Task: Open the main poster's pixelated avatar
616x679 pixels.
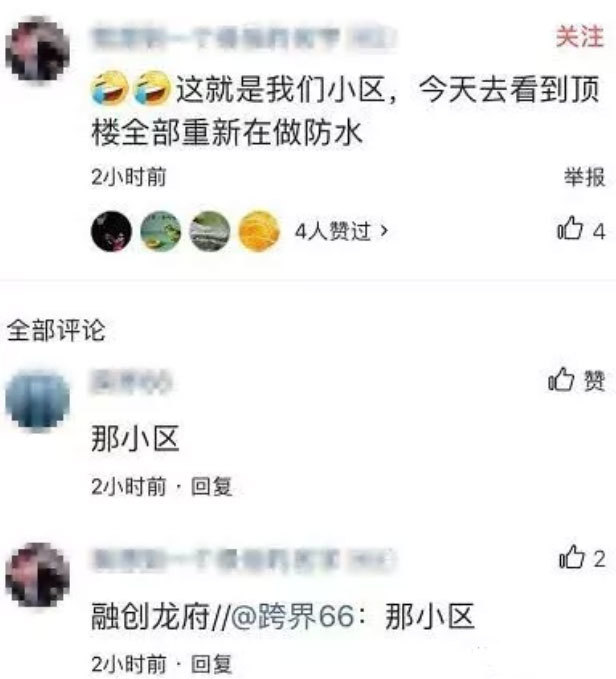Action: point(38,49)
